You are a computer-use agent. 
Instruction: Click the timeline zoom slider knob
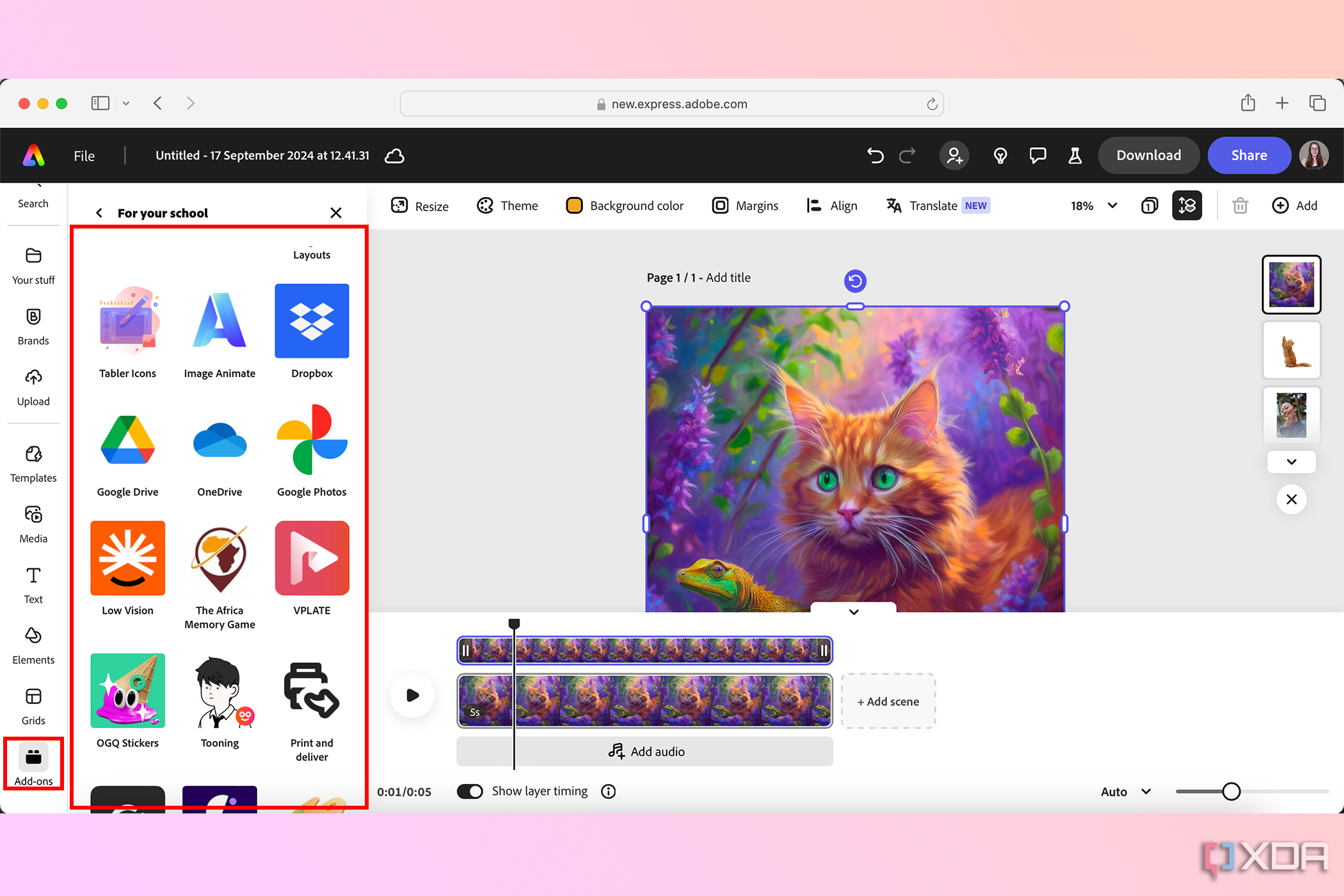point(1231,792)
